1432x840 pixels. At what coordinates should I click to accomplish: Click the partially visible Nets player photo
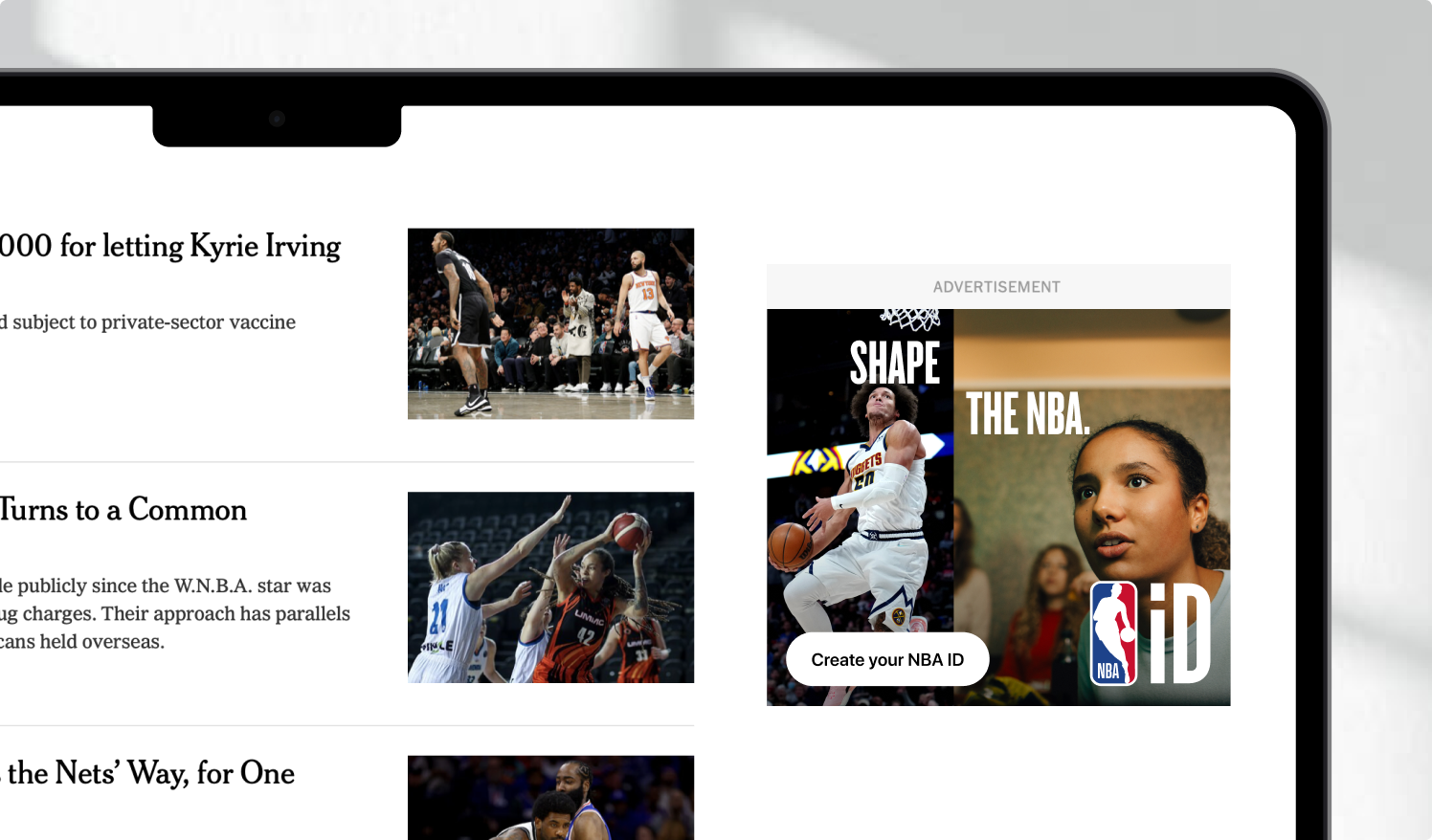tap(550, 798)
